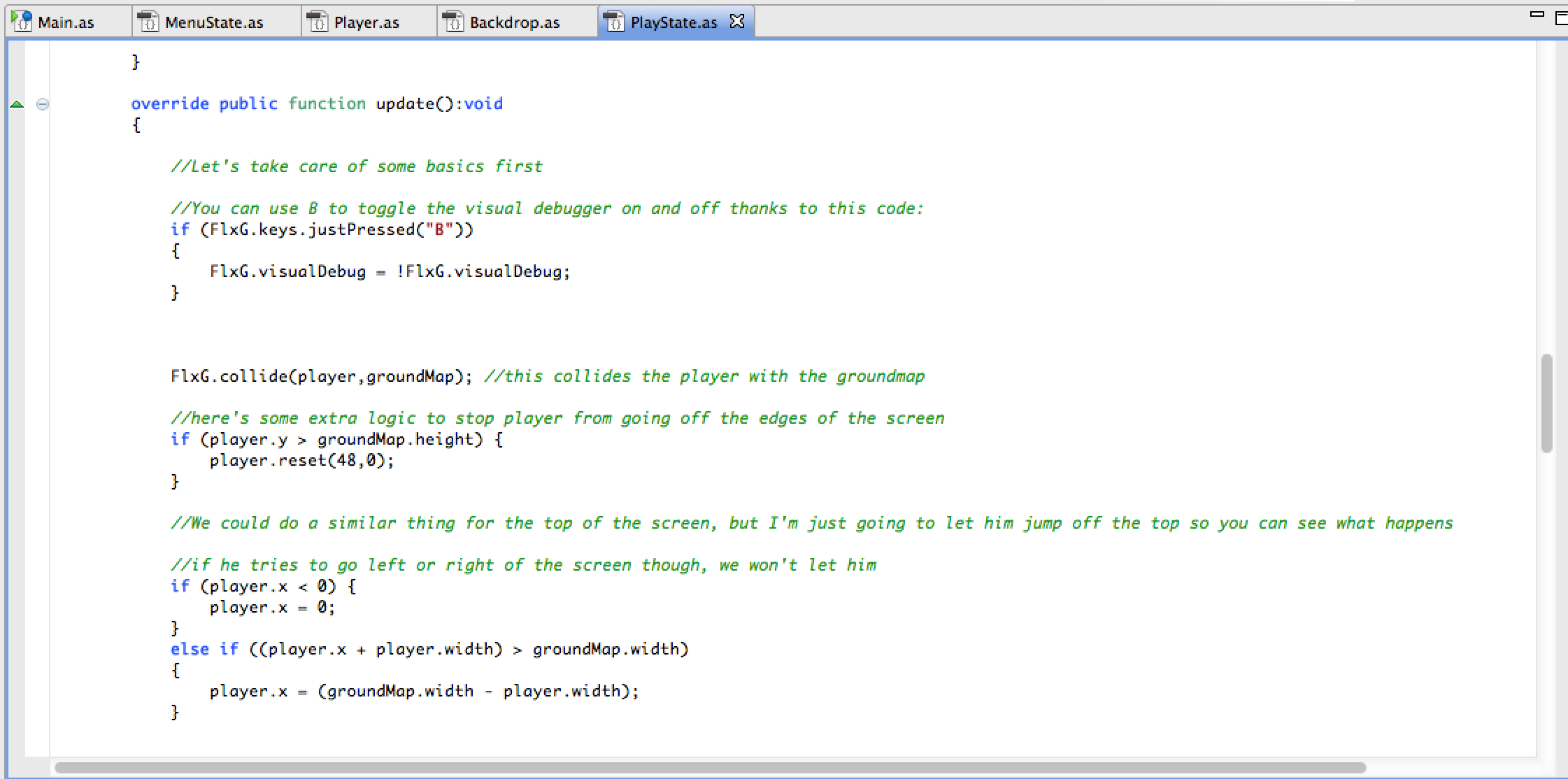
Task: Minimize the editor pane
Action: [x=1537, y=13]
